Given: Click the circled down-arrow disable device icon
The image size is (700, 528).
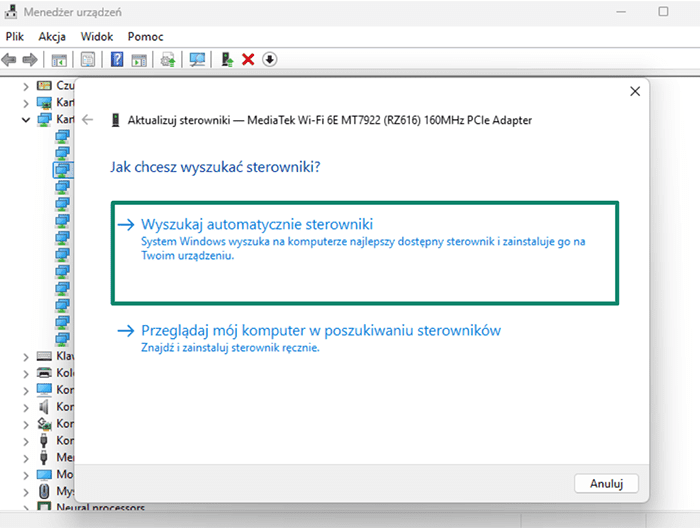Looking at the screenshot, I should 270,59.
